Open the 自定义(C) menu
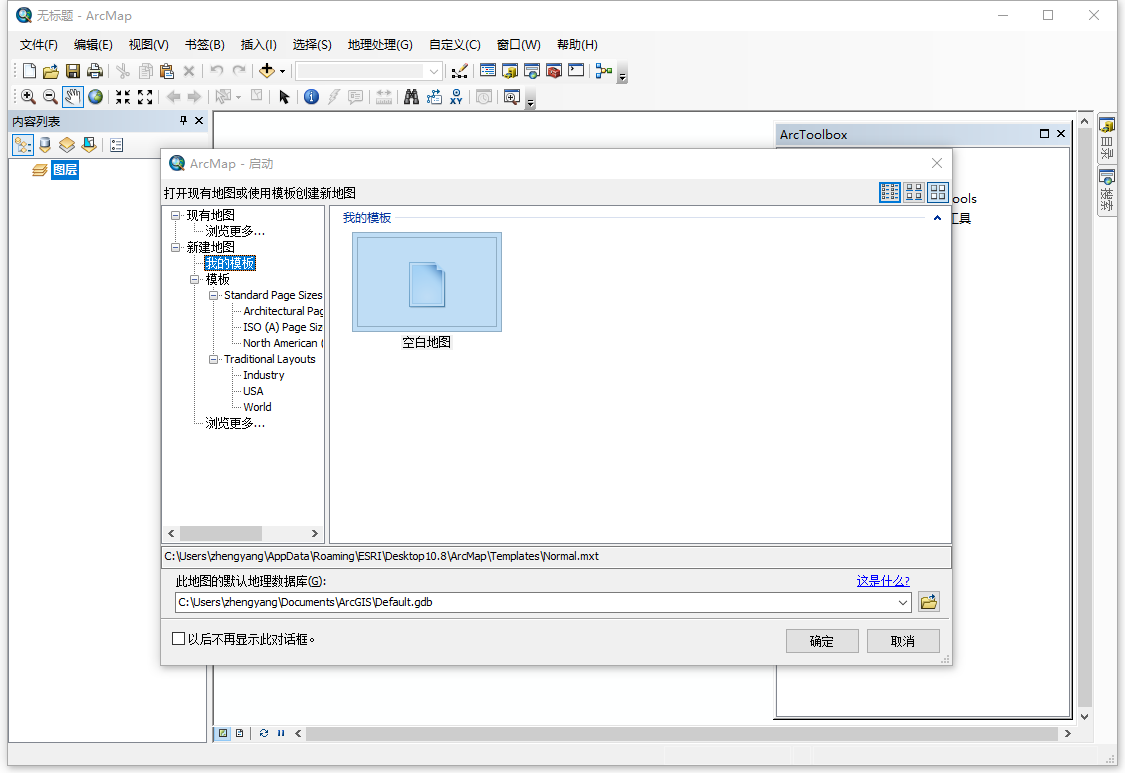 [455, 44]
